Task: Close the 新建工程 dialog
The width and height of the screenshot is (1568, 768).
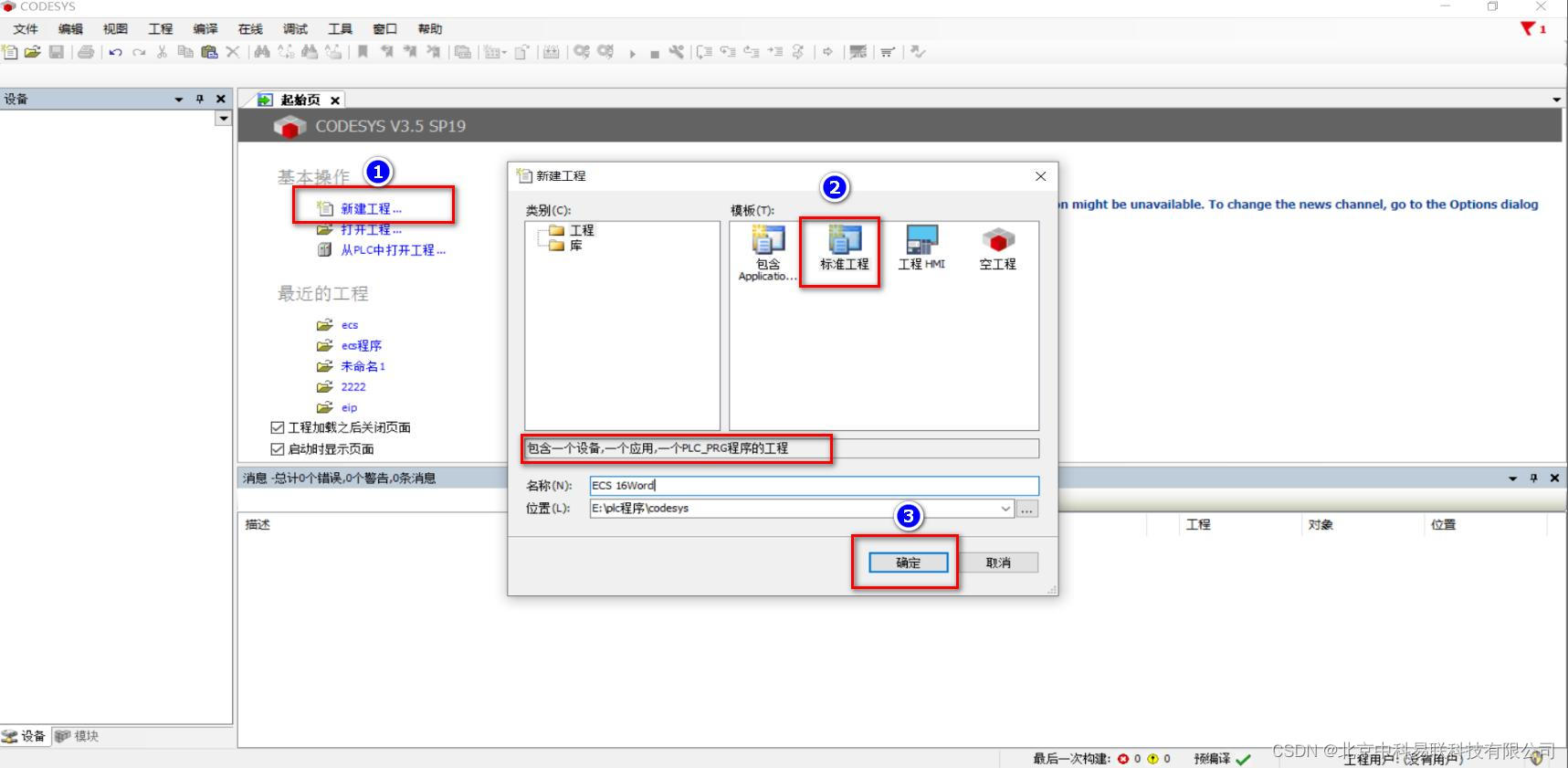Action: 1040,176
